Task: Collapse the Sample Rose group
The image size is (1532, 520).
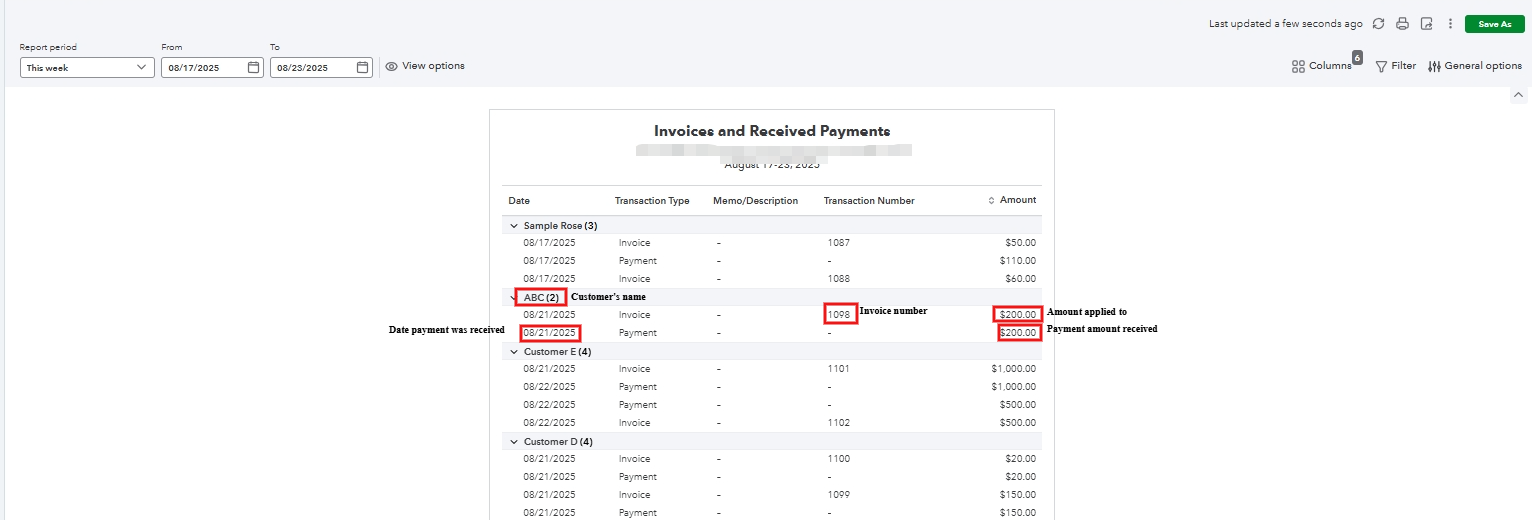Action: [x=514, y=226]
